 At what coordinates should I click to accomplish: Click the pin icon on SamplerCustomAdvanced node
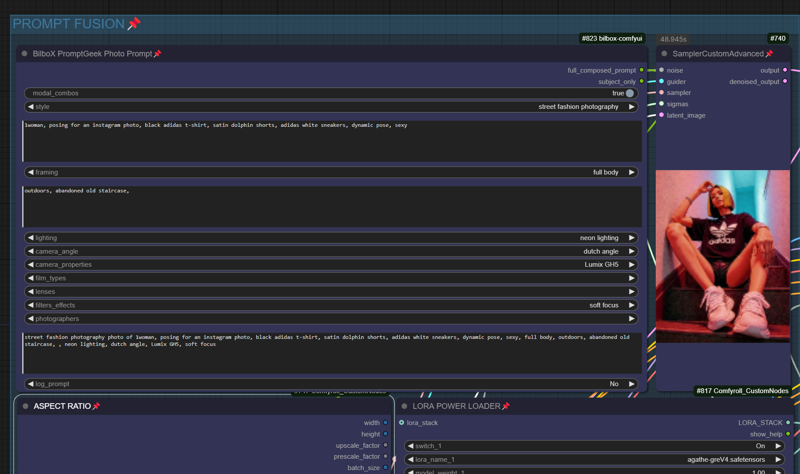click(x=769, y=54)
